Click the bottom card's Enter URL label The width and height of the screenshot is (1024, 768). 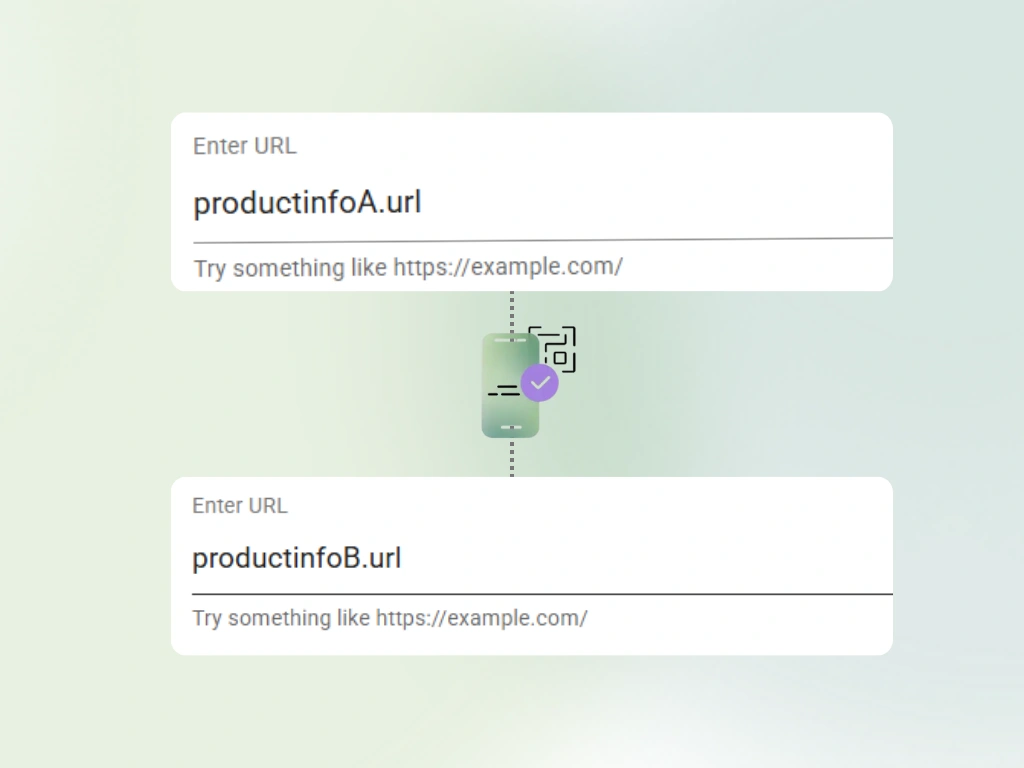point(240,505)
